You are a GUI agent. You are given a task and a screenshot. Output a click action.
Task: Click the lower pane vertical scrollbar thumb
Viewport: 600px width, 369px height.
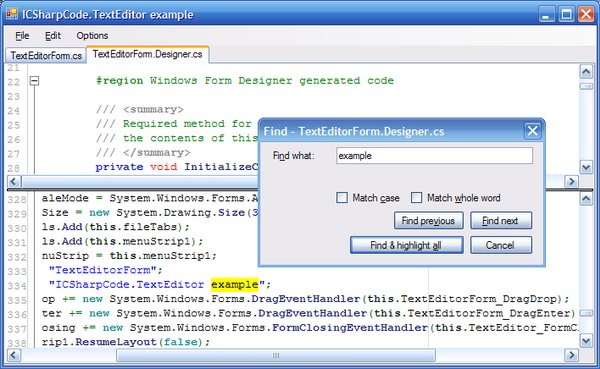586,313
